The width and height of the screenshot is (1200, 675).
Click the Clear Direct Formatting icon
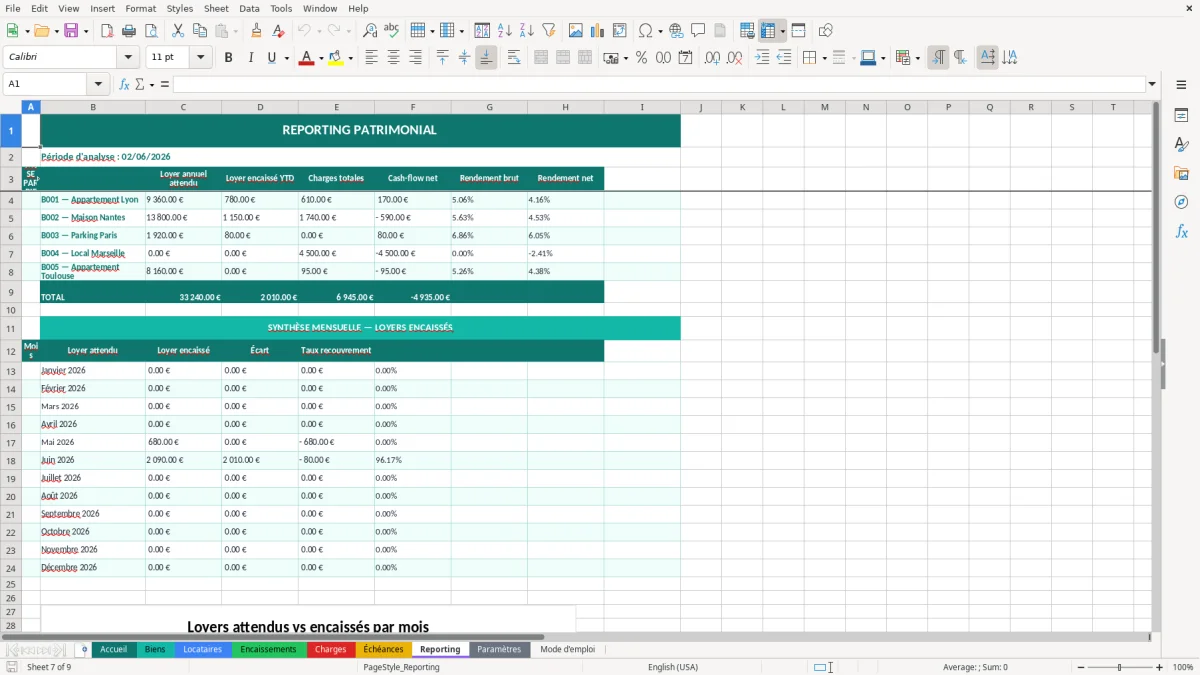[279, 31]
